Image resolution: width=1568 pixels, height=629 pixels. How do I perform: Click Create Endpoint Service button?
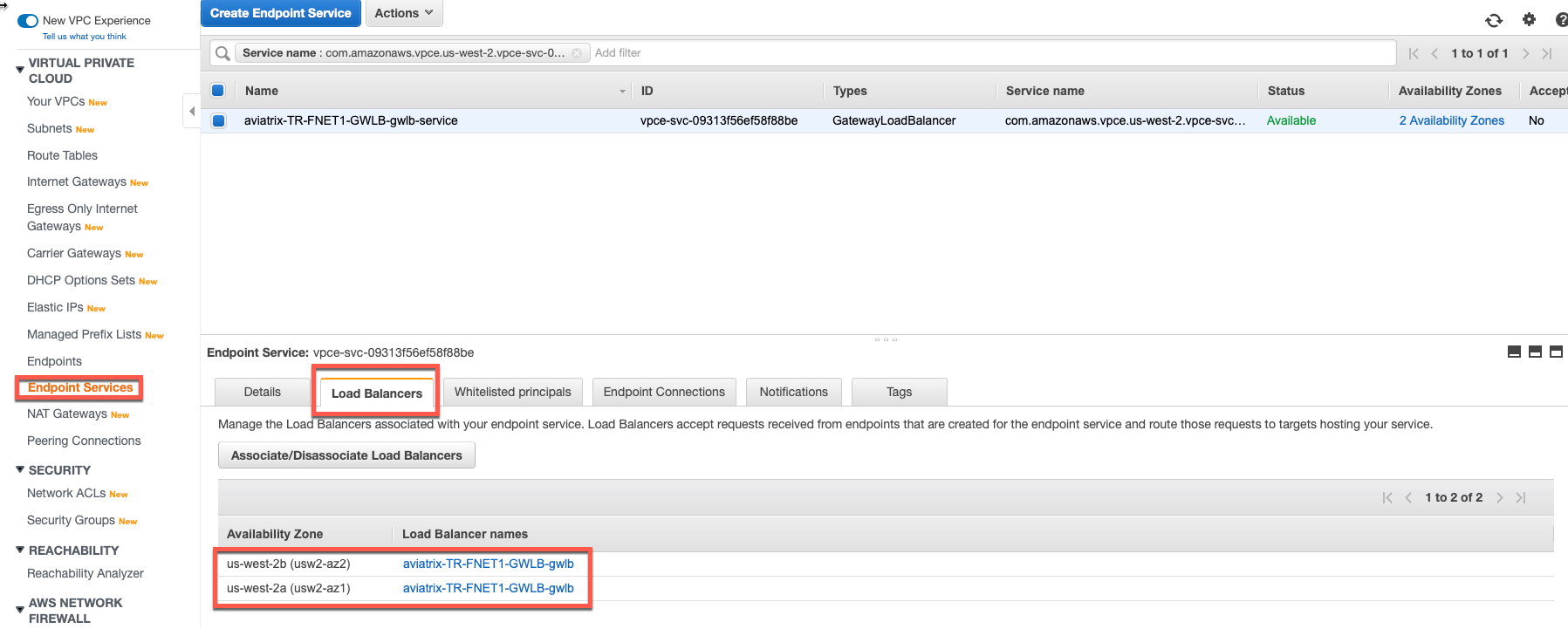pyautogui.click(x=280, y=13)
